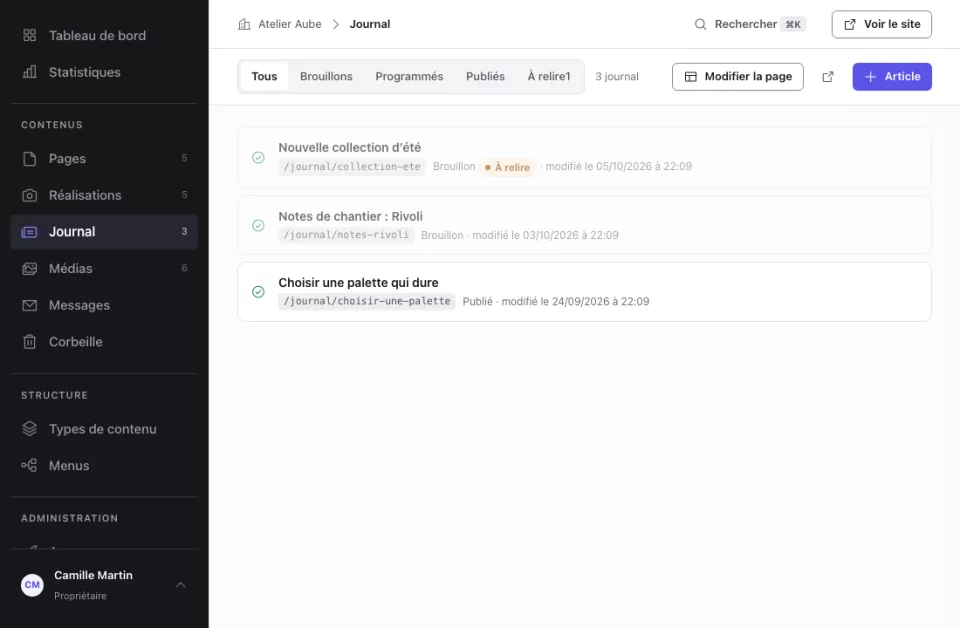Click the Réalisations camera icon
This screenshot has height=628, width=960.
29,195
